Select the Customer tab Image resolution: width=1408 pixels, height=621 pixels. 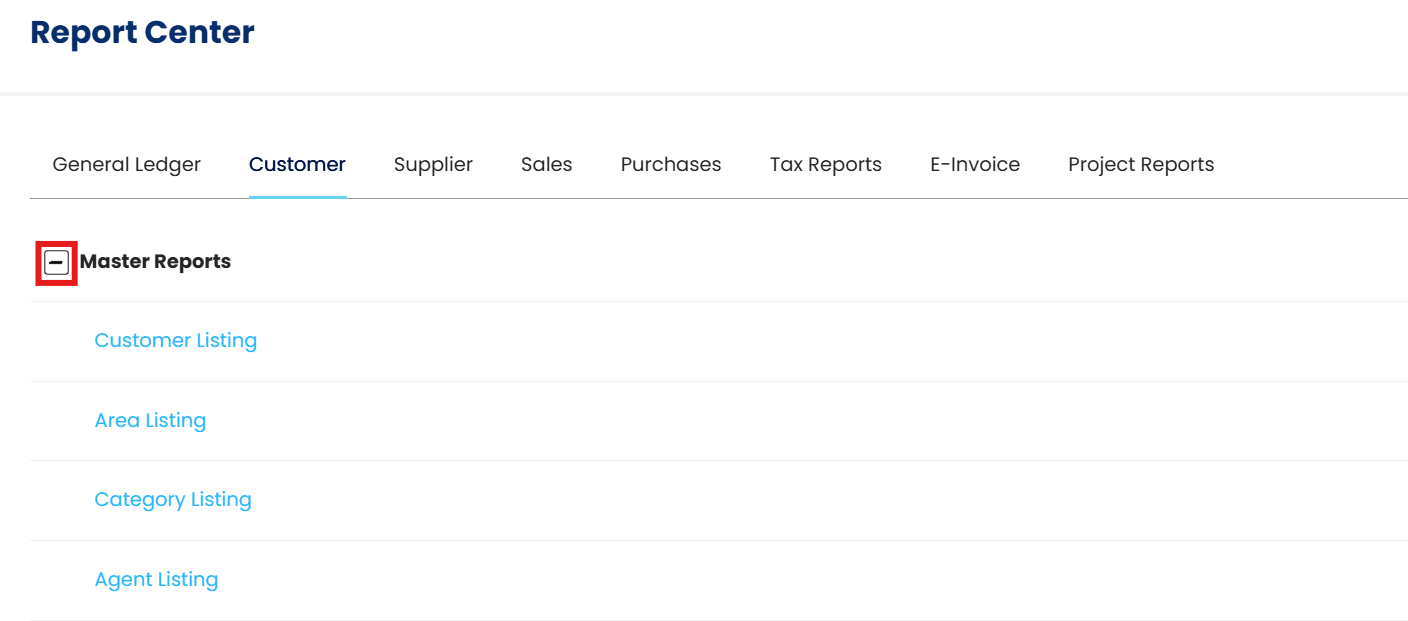point(297,165)
